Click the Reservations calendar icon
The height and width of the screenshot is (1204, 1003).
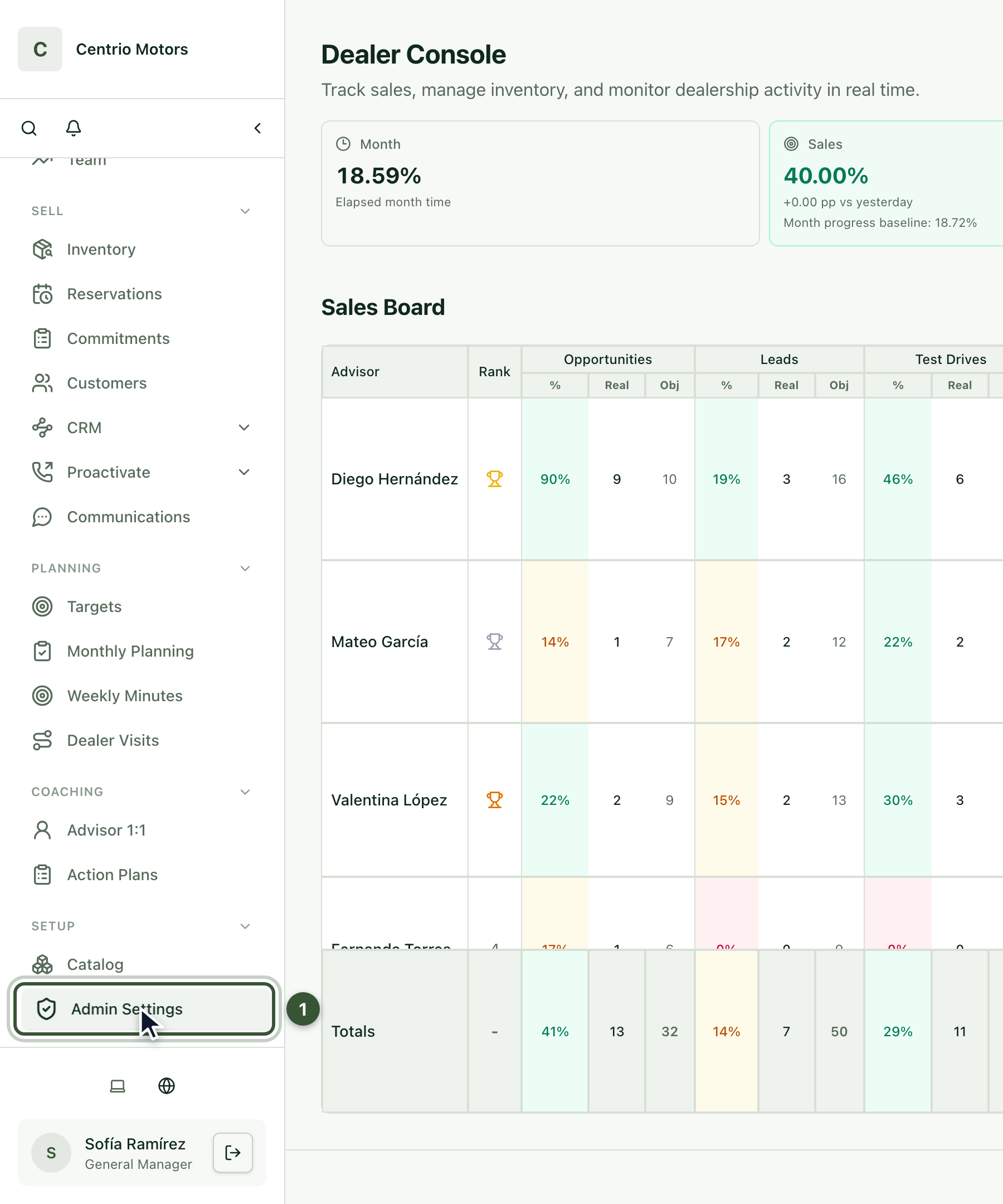point(42,294)
